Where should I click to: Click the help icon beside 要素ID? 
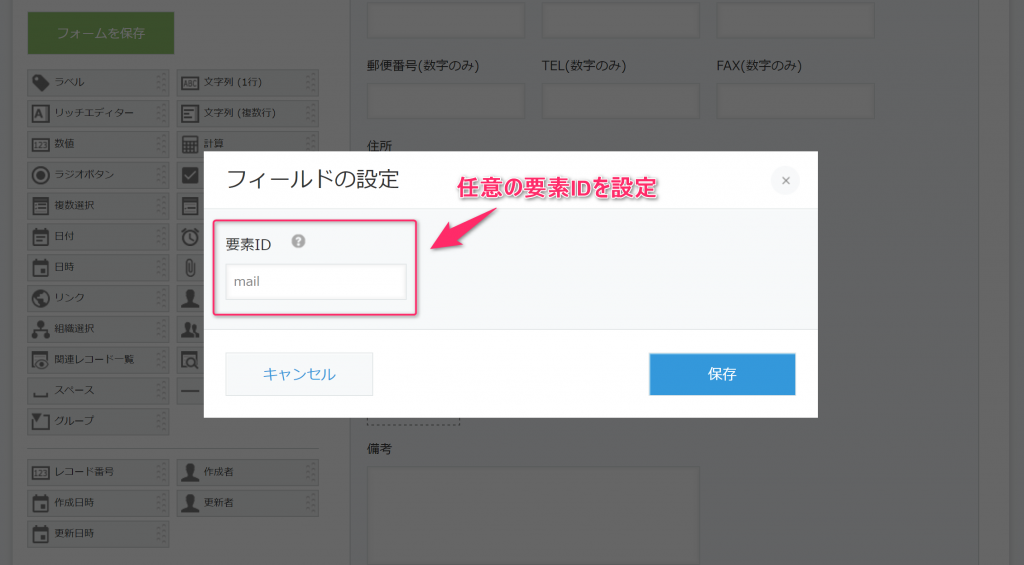pos(298,241)
